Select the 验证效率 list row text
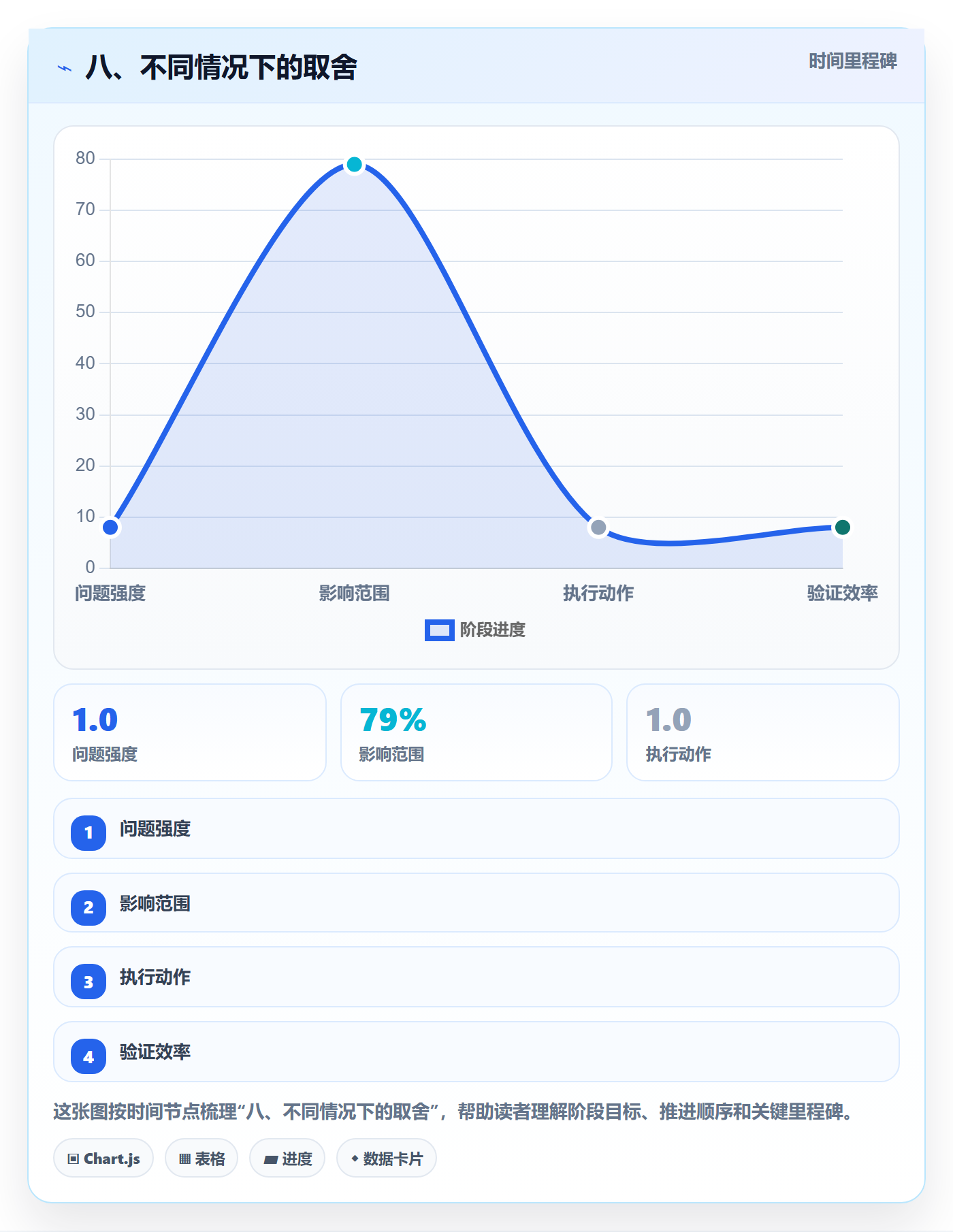The height and width of the screenshot is (1232, 953). pyautogui.click(x=155, y=1052)
